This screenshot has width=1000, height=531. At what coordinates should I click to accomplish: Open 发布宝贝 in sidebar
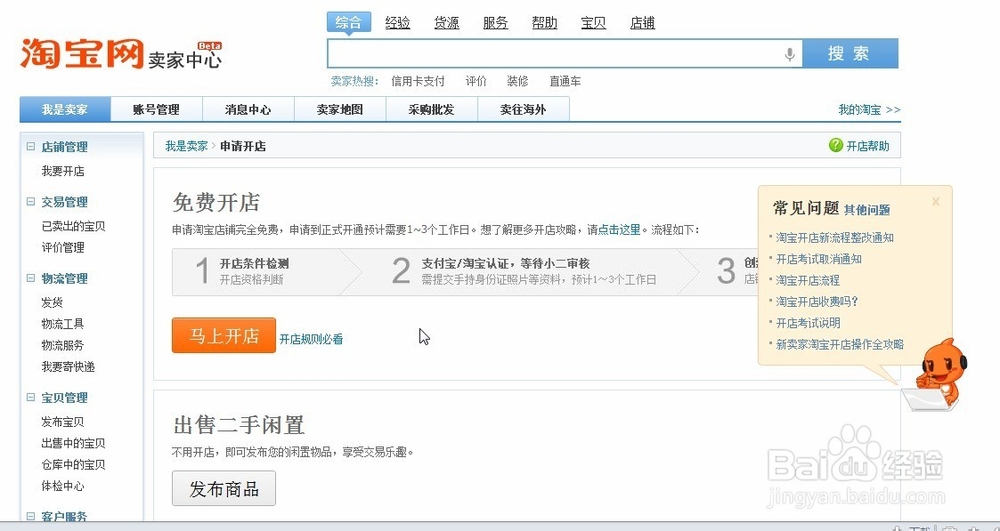(x=62, y=422)
